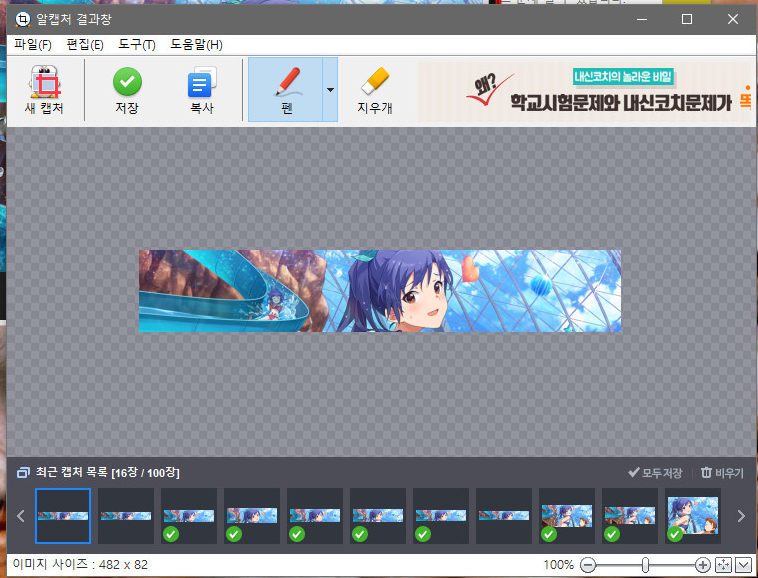The height and width of the screenshot is (578, 758).
Task: Click the 내신코치 advertisement banner
Action: pyautogui.click(x=584, y=92)
